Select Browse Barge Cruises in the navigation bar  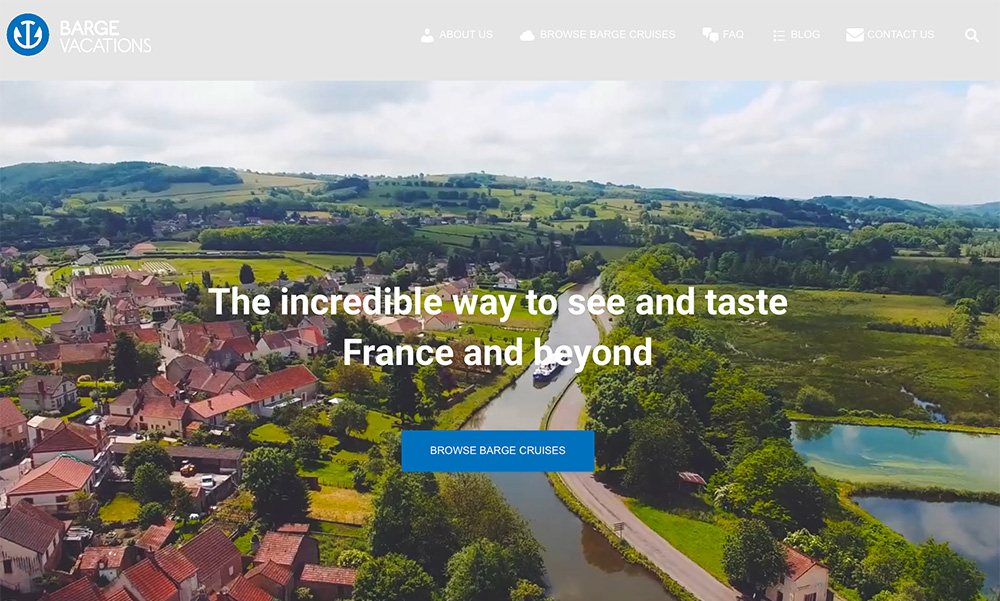607,34
